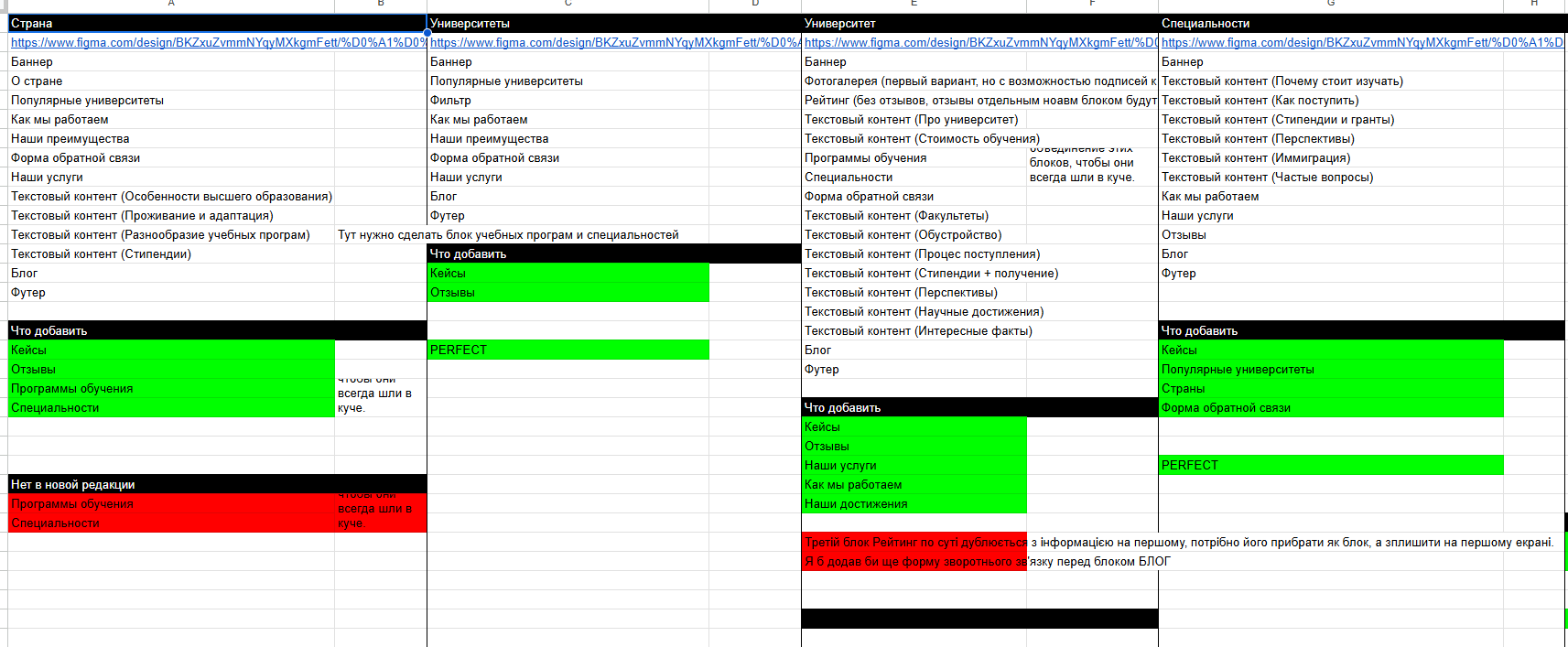Select the green "Страны" cell
1568x647 pixels.
pos(1330,389)
